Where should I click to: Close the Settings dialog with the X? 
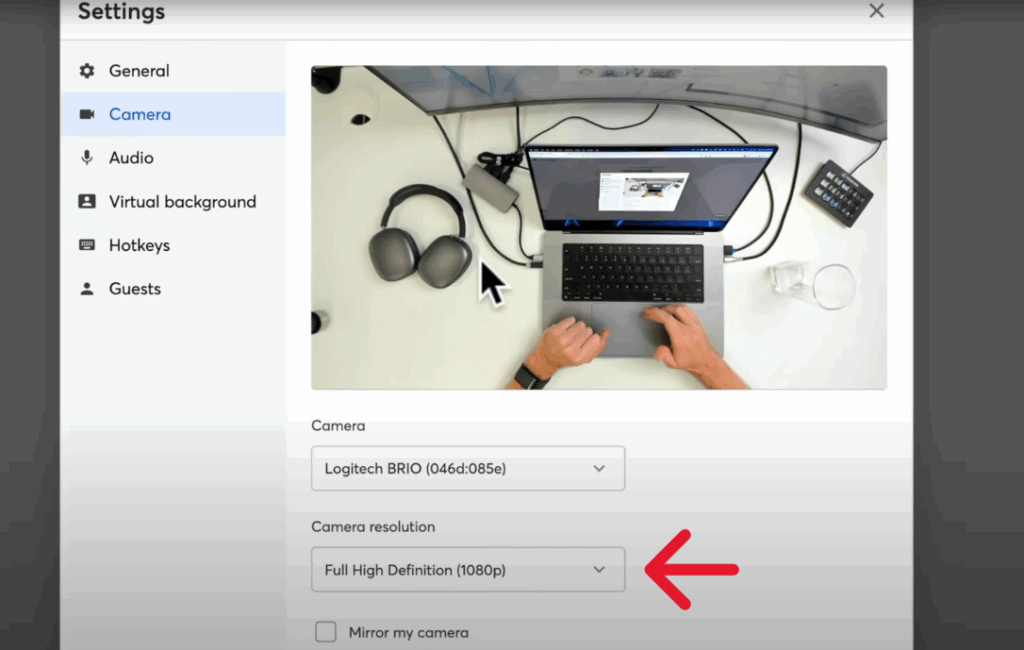[876, 11]
